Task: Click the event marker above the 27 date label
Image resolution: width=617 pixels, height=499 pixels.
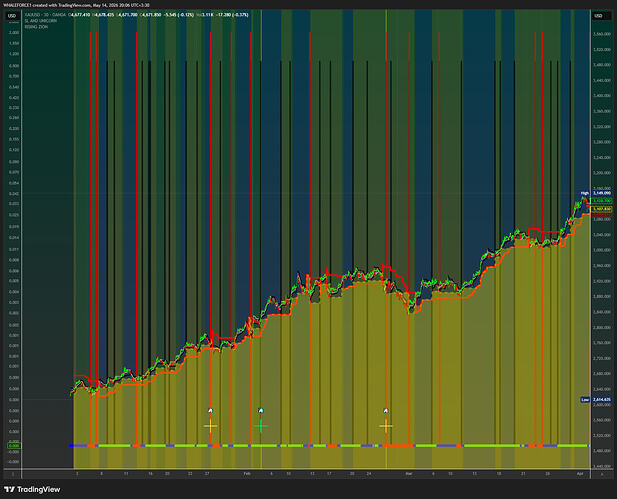Action: 210,411
